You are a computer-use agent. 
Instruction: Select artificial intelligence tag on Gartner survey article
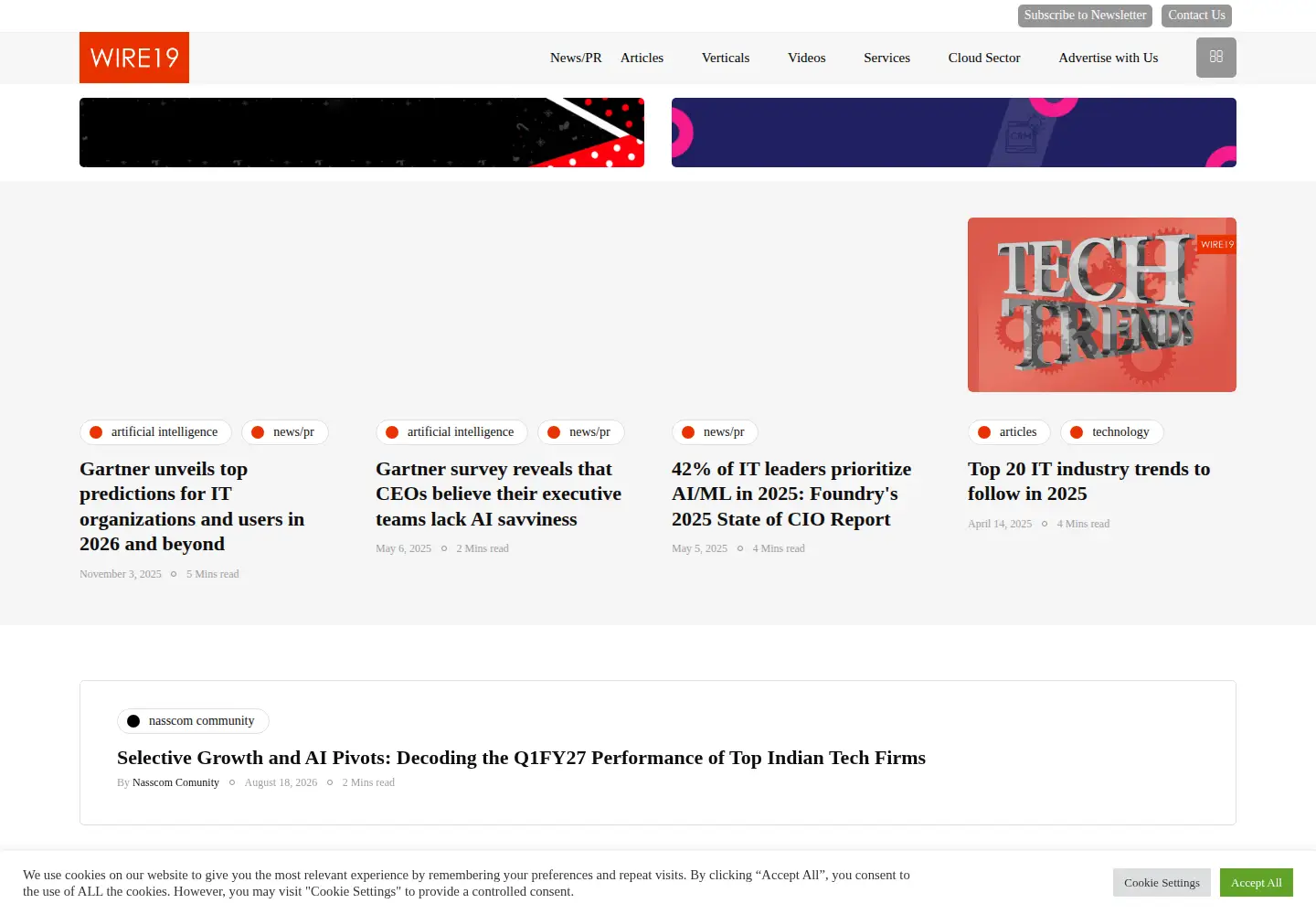point(451,432)
